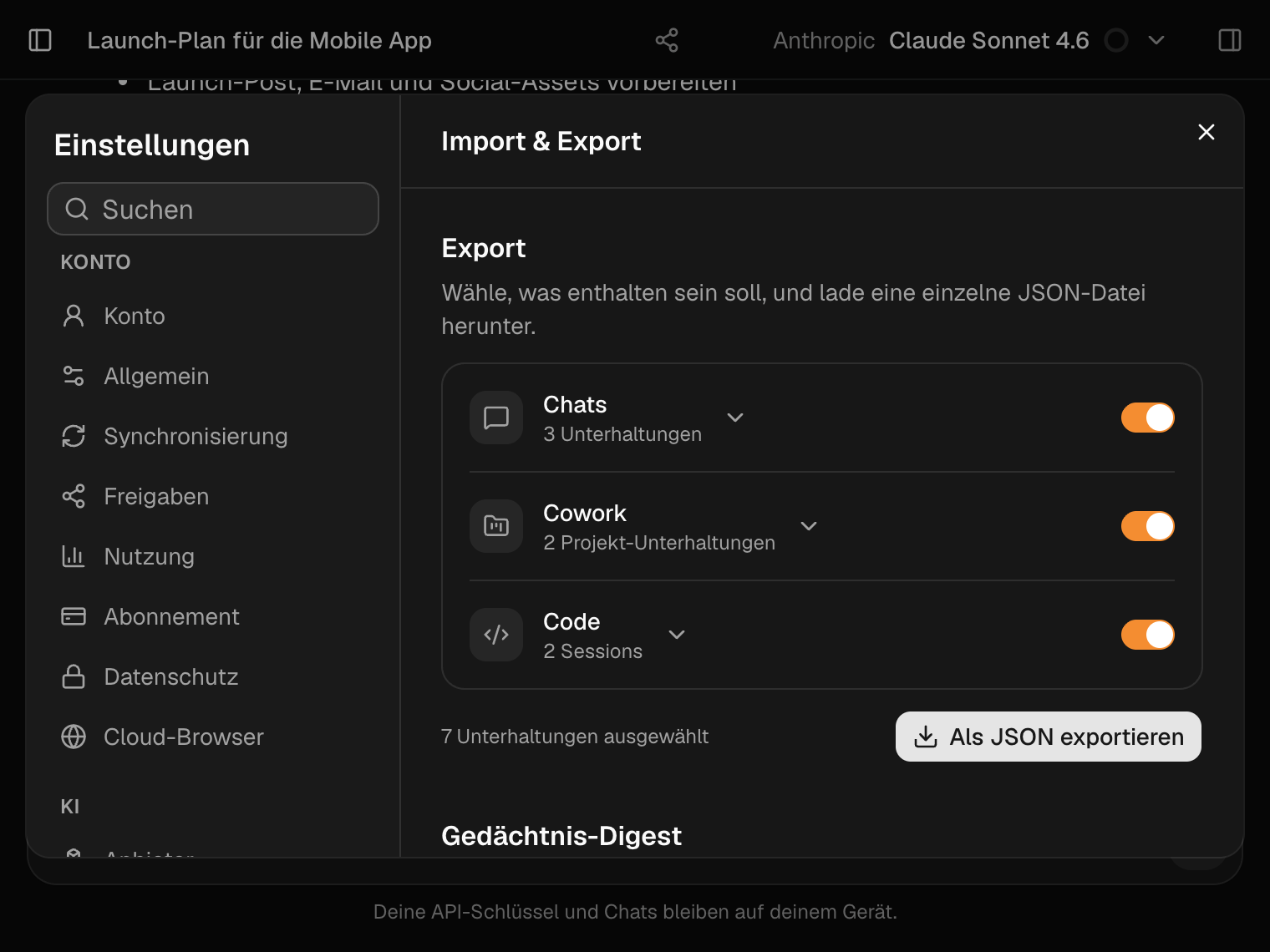The image size is (1270, 952).
Task: Open the Allgemein settings section
Action: (214, 376)
